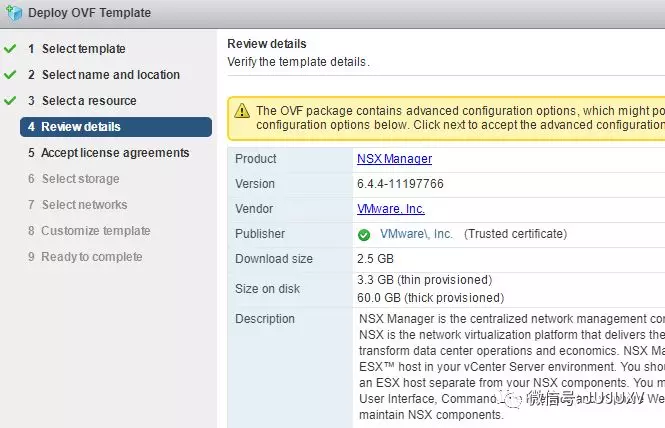Image resolution: width=665 pixels, height=428 pixels.
Task: Open the VMware, Inc. vendor link
Action: (391, 209)
